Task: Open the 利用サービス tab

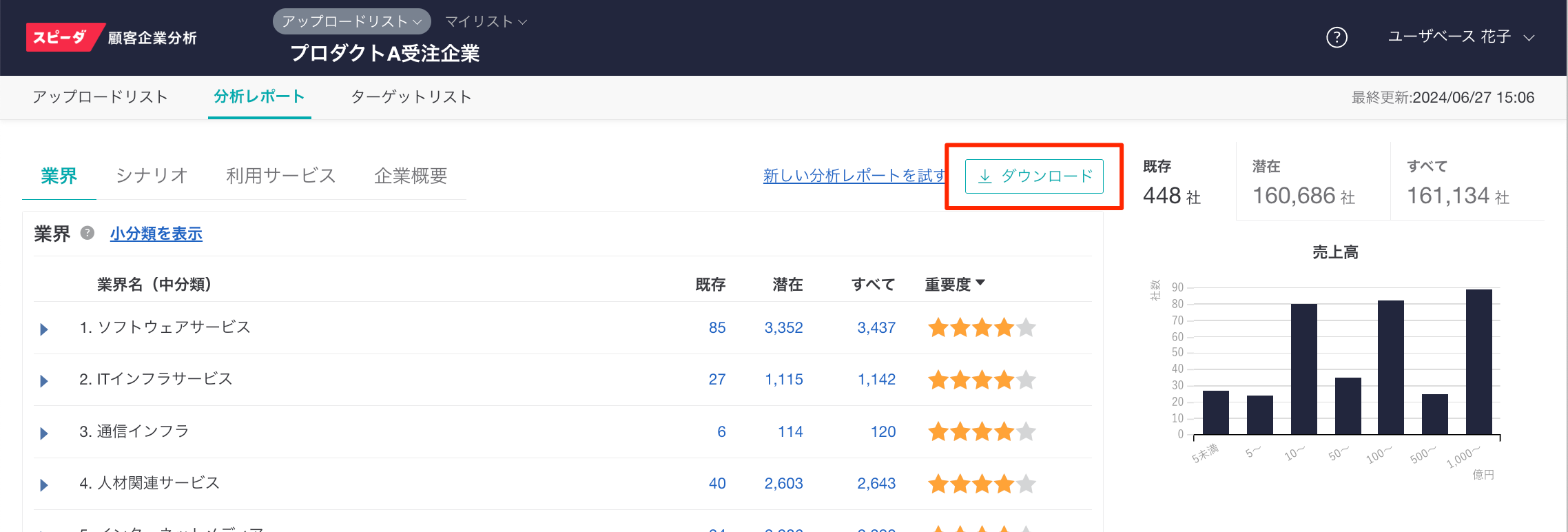Action: 280,176
